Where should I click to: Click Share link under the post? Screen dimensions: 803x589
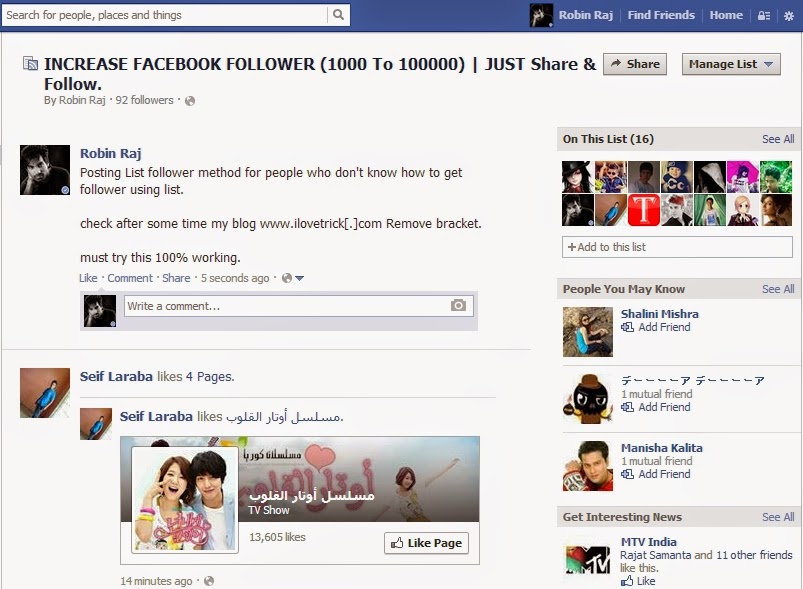click(x=176, y=278)
